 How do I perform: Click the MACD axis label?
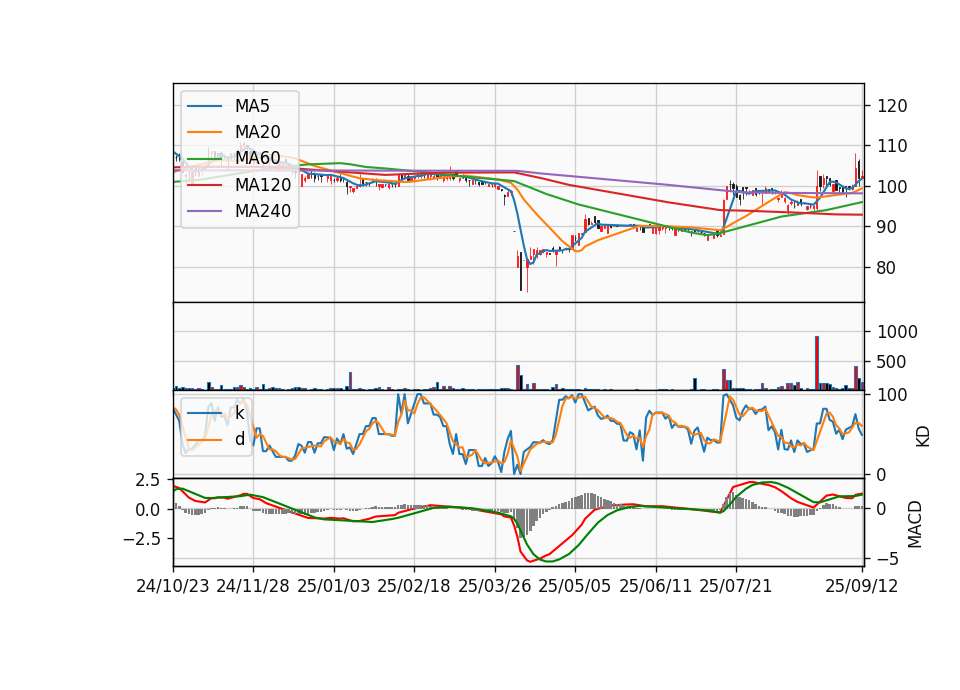point(915,524)
